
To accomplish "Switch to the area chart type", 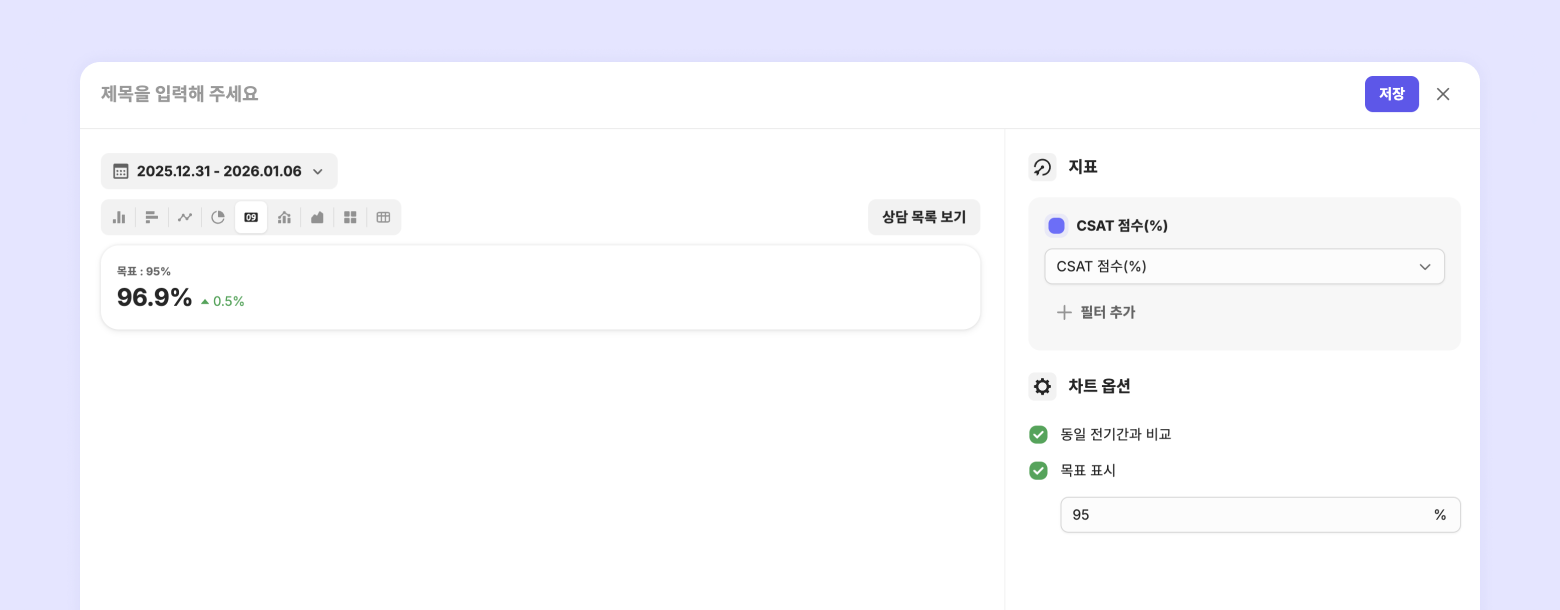I will [317, 217].
